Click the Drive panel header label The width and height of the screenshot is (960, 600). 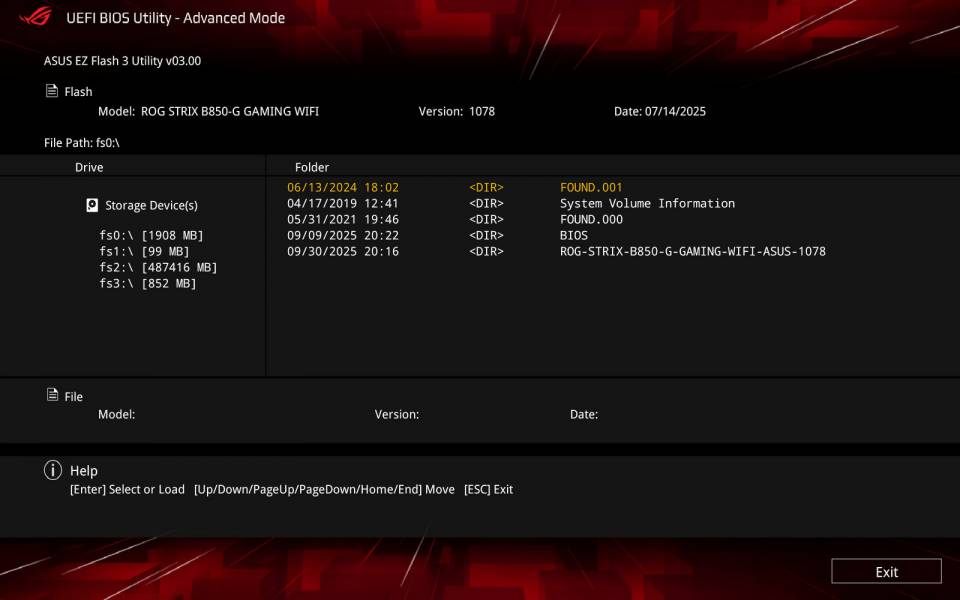[x=88, y=167]
